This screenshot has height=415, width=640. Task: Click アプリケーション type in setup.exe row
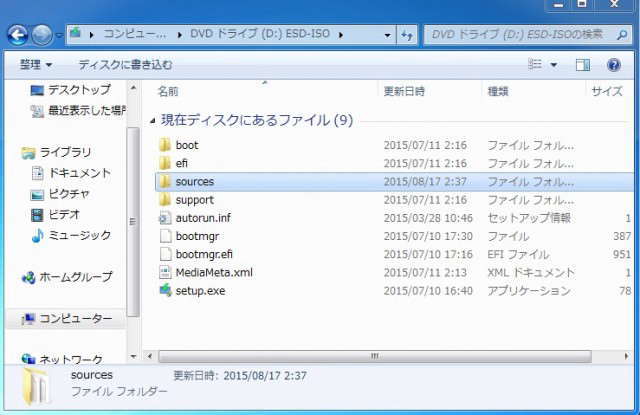click(529, 291)
